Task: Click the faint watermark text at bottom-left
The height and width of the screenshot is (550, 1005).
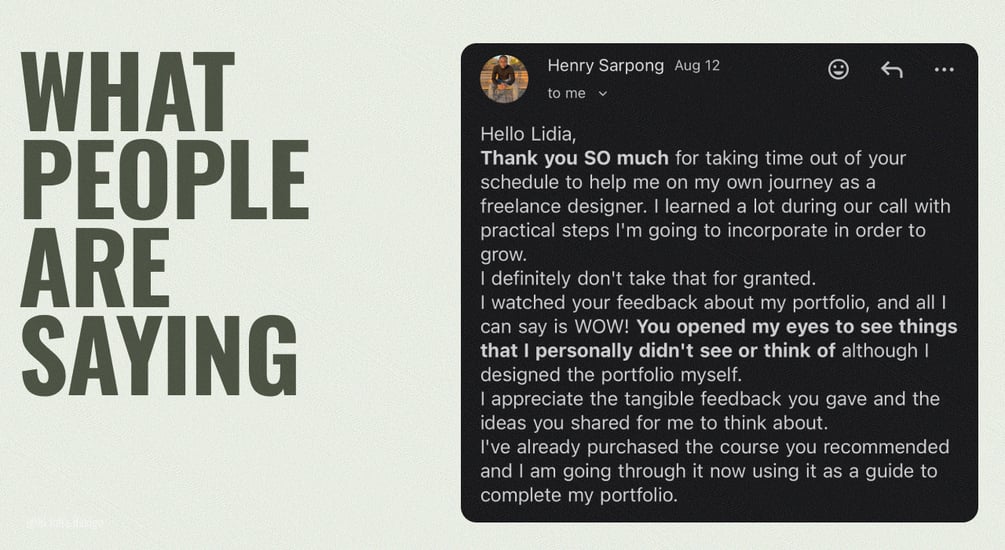Action: pos(65,523)
